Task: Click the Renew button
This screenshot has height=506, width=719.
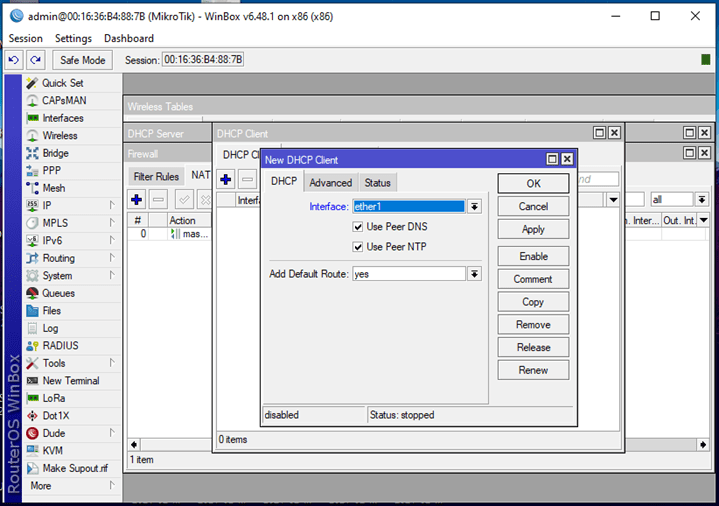Action: [533, 370]
